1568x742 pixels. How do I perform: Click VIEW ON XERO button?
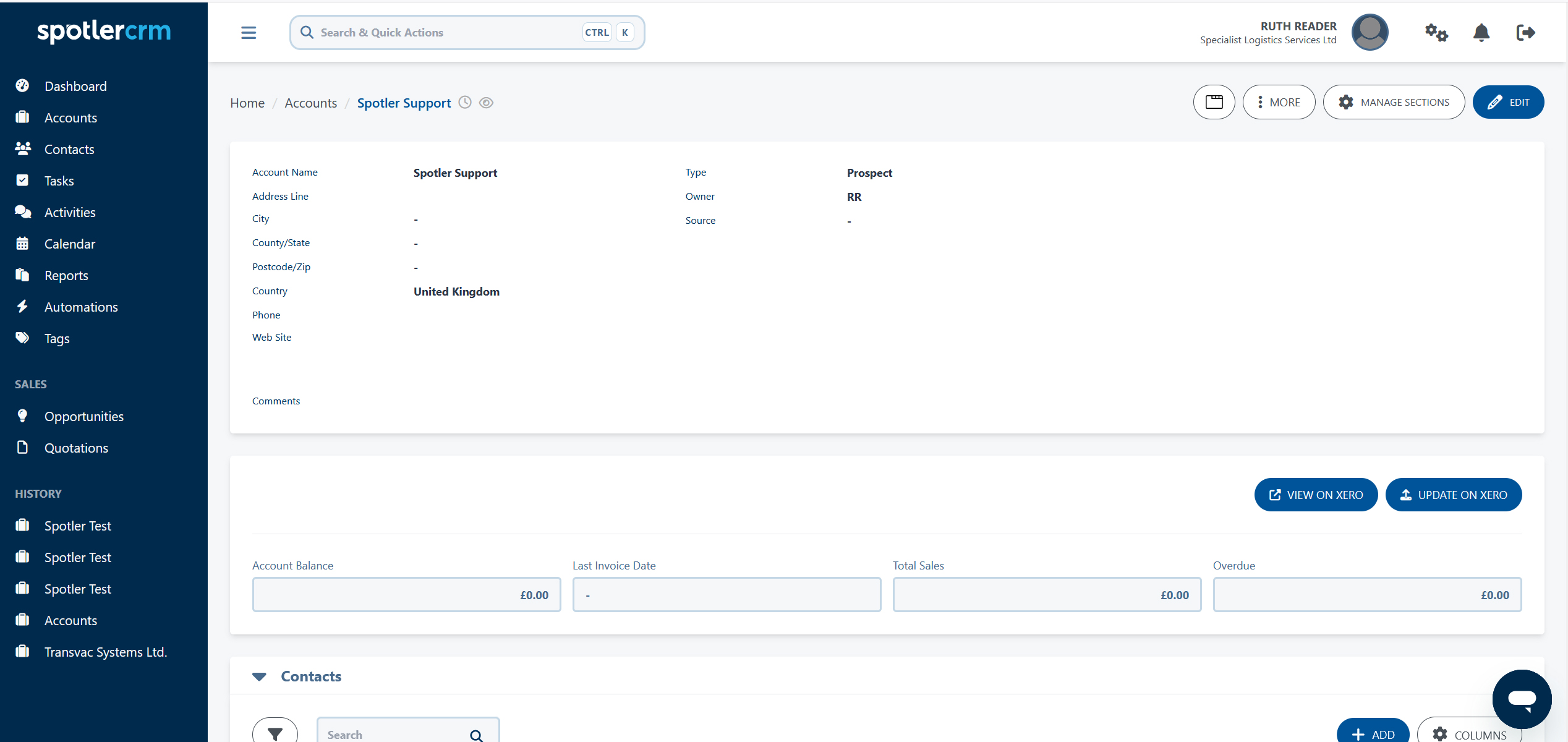point(1316,495)
